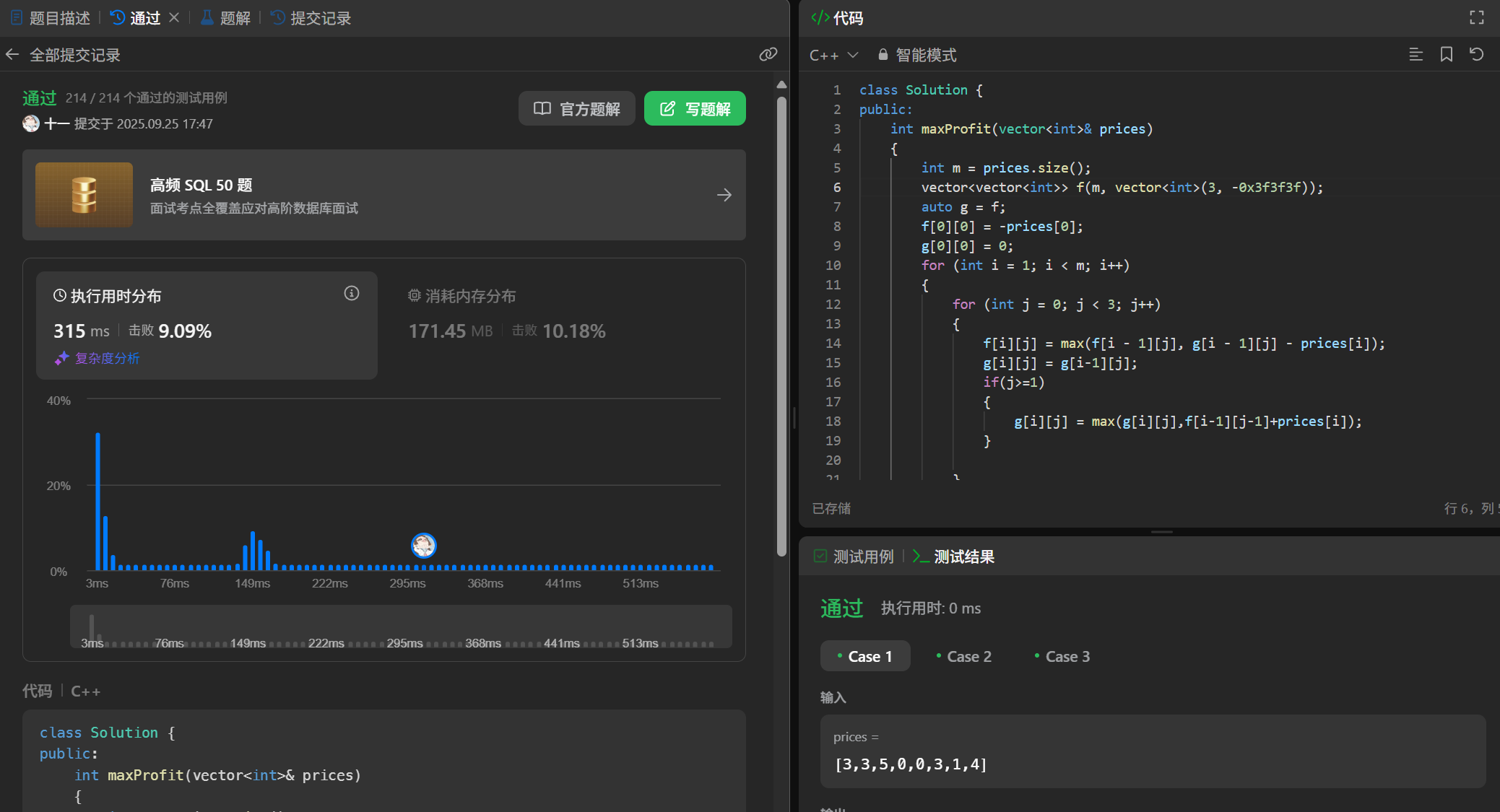Click the chart range slider track
Image resolution: width=1500 pixels, height=812 pixels.
401,627
